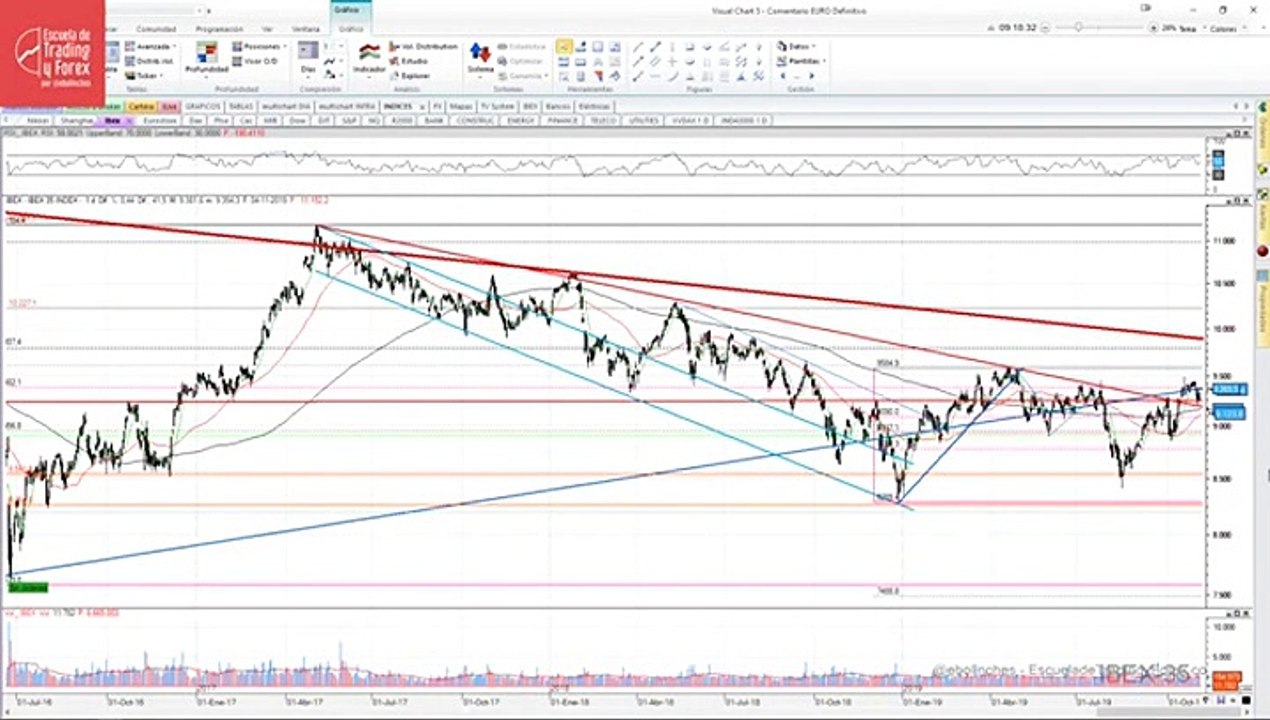Increase zoom with the plus button
Viewport: 1270px width, 720px height.
1153,27
